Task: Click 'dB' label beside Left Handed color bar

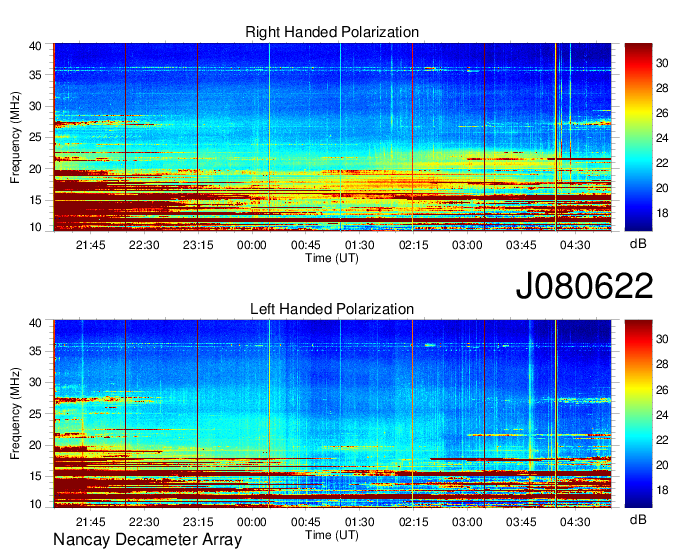Action: (x=638, y=519)
